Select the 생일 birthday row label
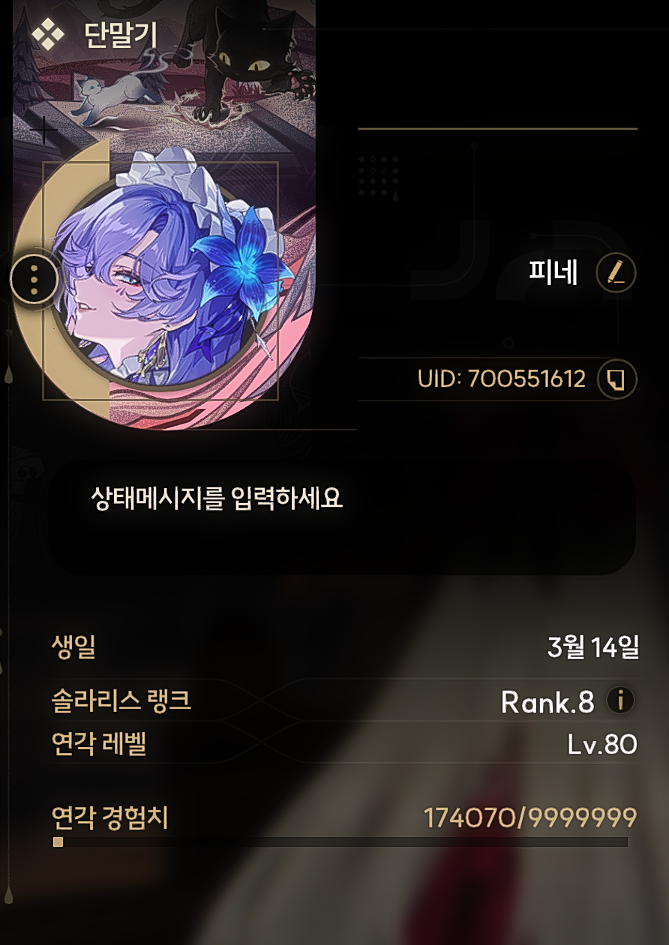This screenshot has height=945, width=669. tap(74, 647)
